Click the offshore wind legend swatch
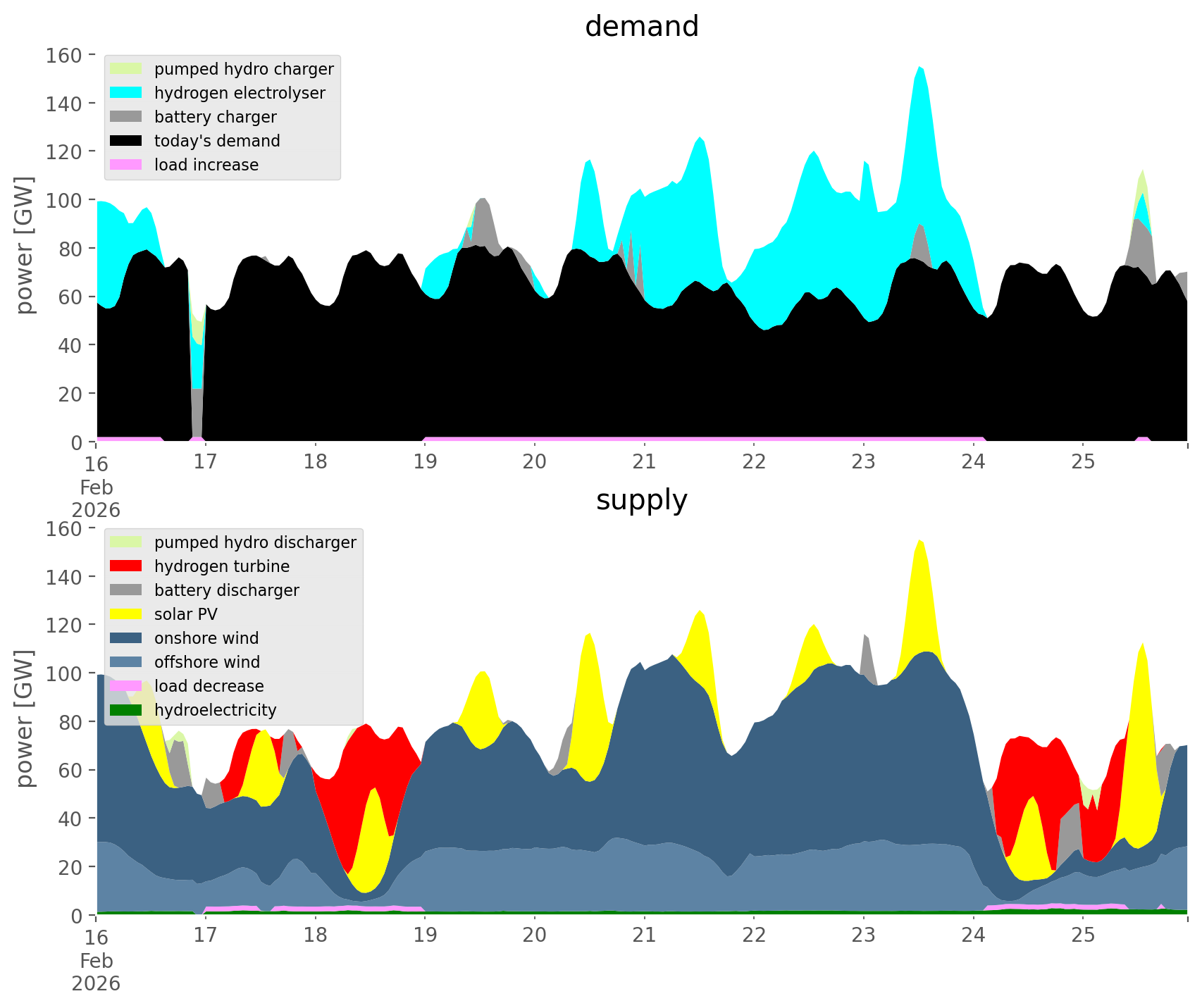The image size is (1202, 1008). [x=126, y=662]
